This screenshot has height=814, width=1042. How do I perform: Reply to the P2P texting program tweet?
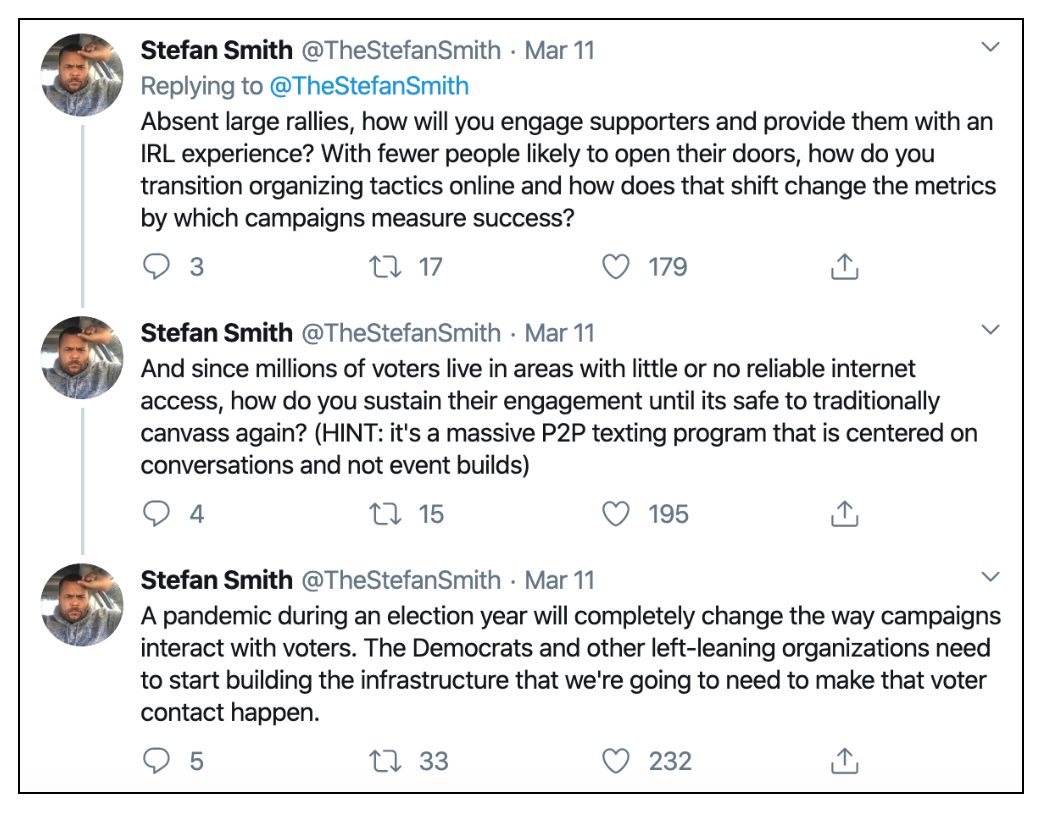coord(157,514)
